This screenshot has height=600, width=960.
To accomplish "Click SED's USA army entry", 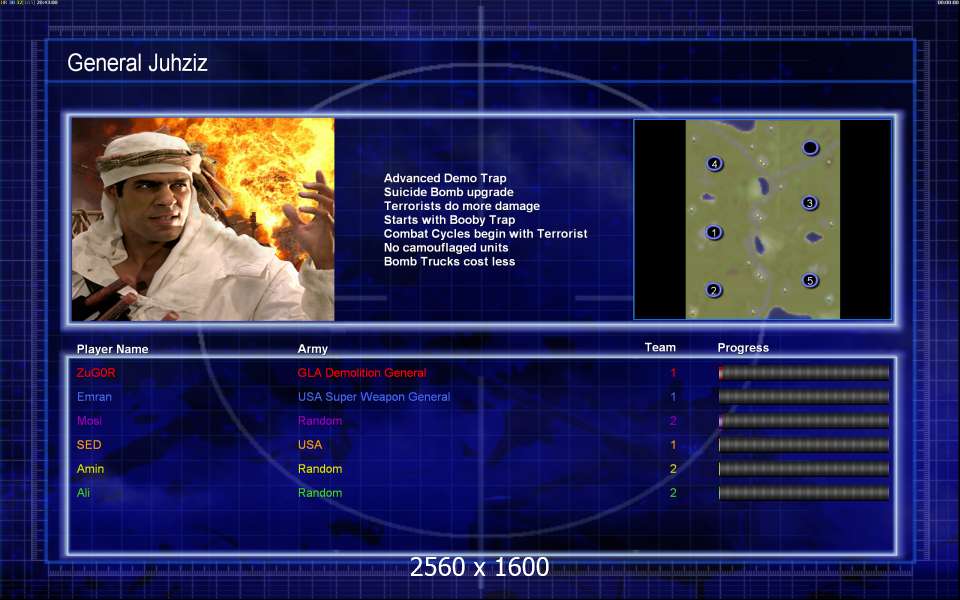I will pos(310,444).
